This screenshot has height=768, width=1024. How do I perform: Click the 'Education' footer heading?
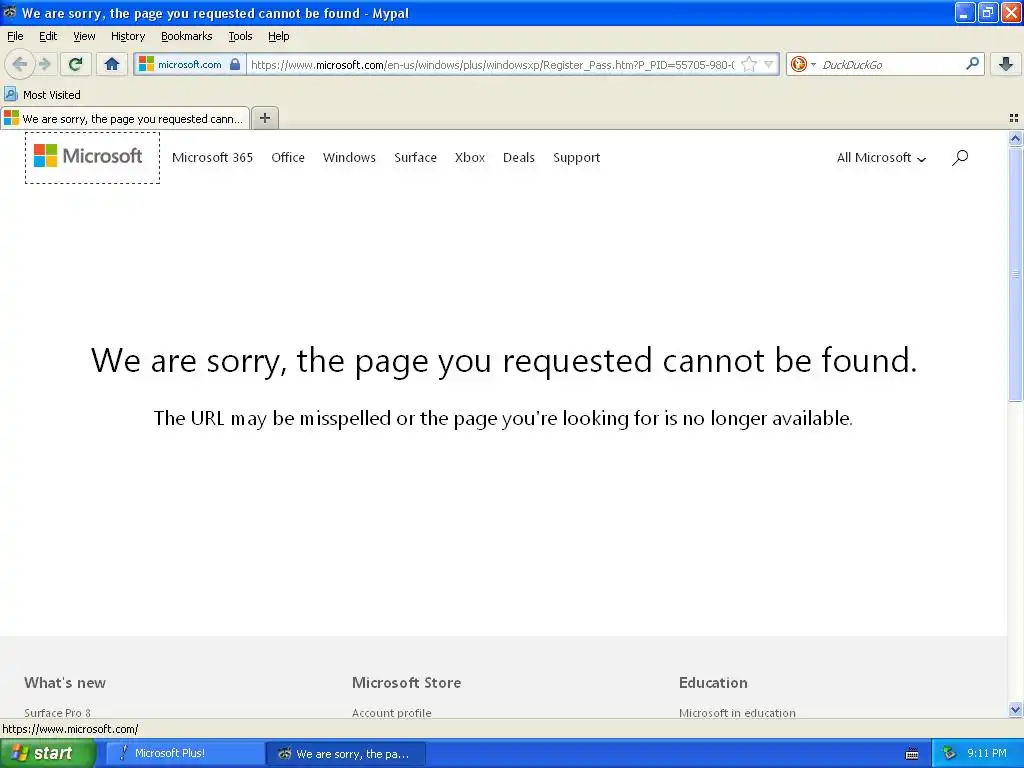(x=713, y=682)
